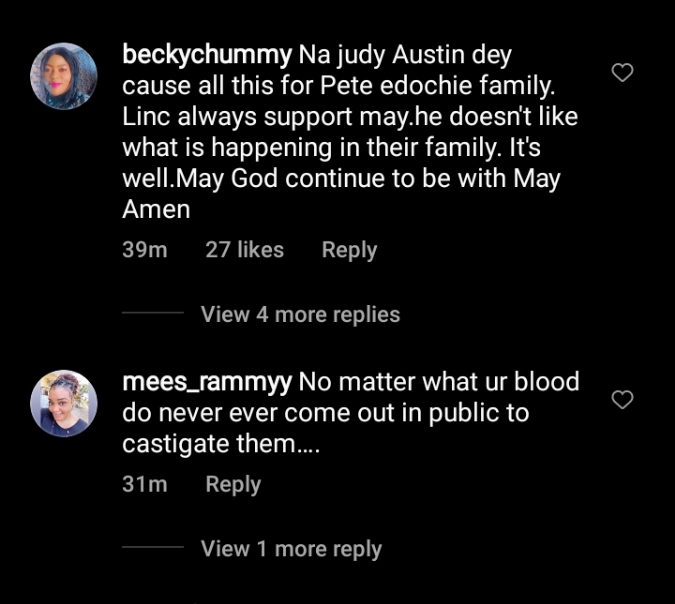Click the 39m timestamp
Viewport: 675px width, 604px height.
(x=144, y=250)
